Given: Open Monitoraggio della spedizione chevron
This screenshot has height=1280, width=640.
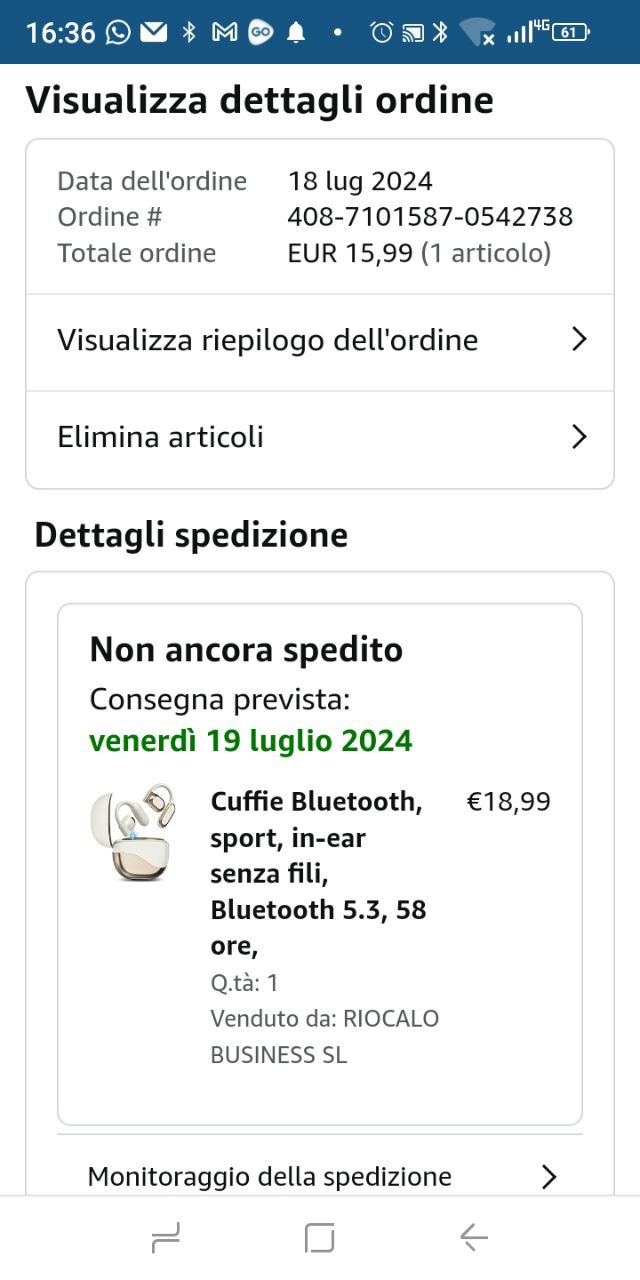Looking at the screenshot, I should pos(548,1176).
